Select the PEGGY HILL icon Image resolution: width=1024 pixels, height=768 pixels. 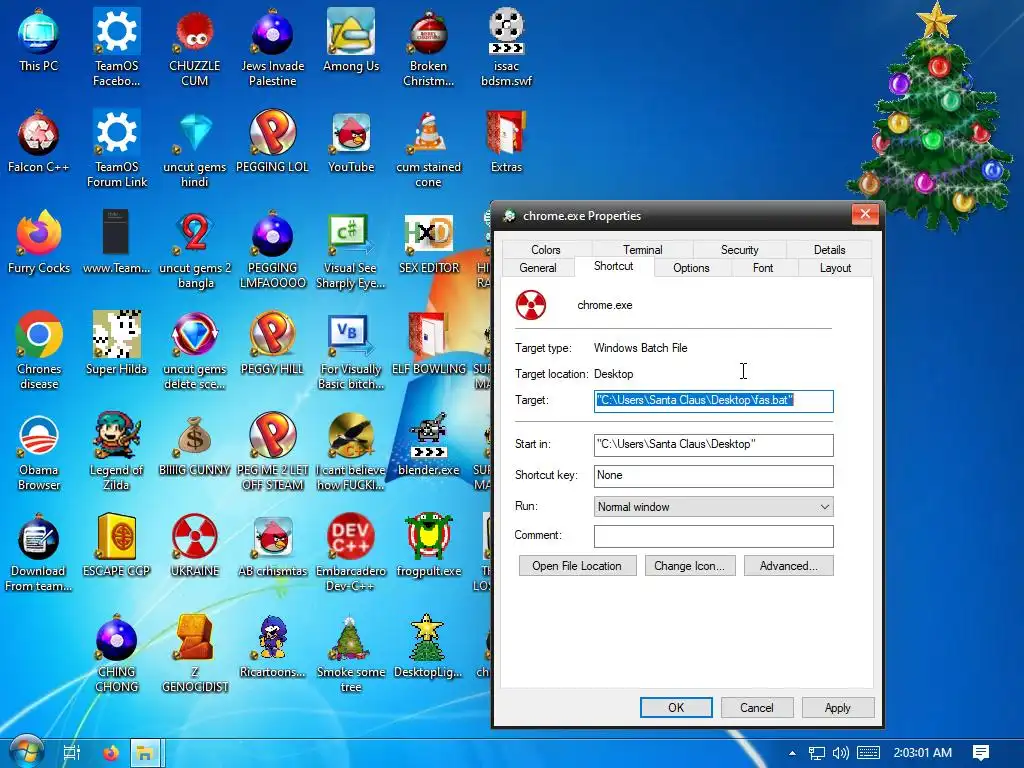coord(273,344)
